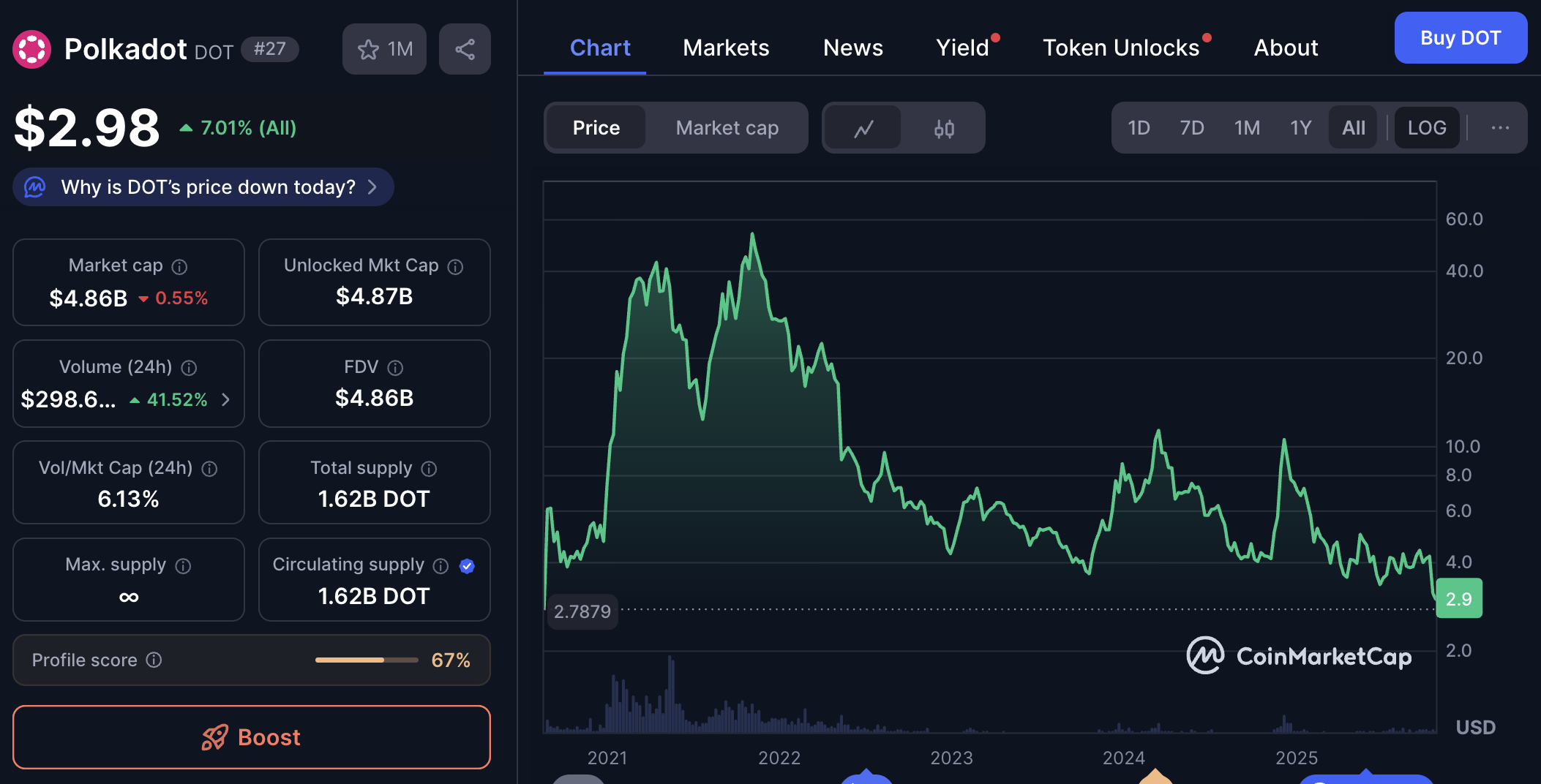Select the 1Y time range
1541x784 pixels.
click(1300, 128)
